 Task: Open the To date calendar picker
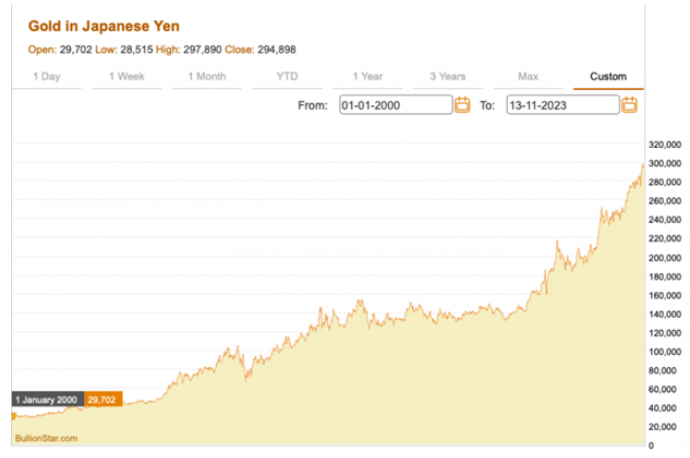630,105
